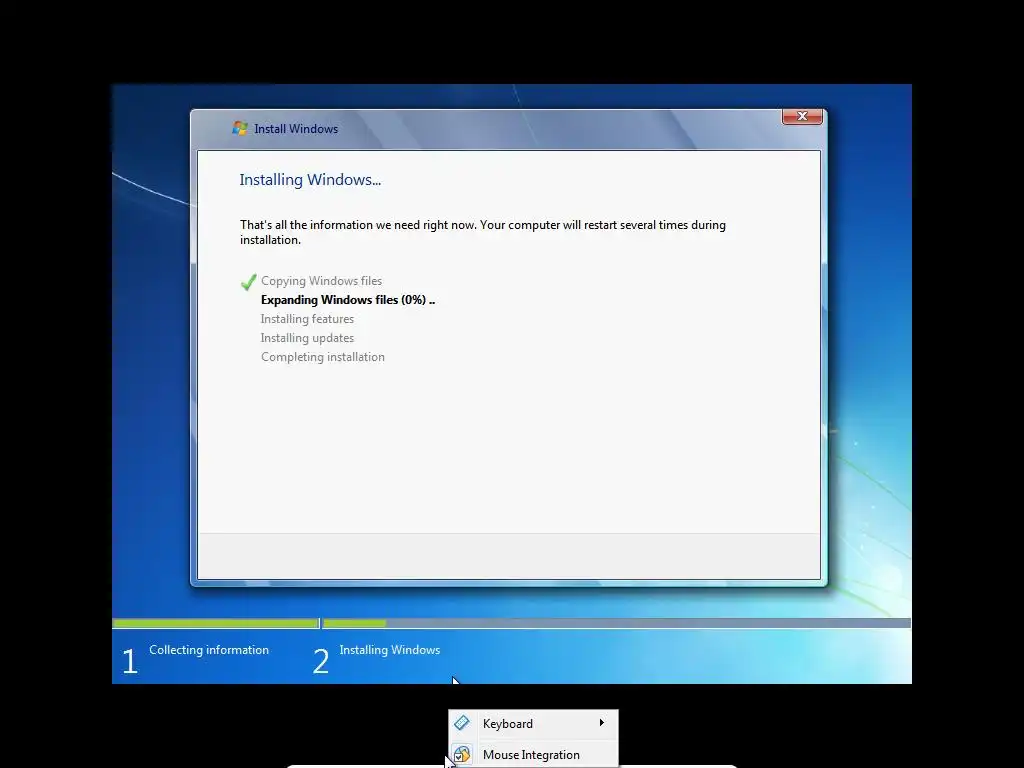The height and width of the screenshot is (768, 1024).
Task: Expand the Keyboard submenu arrow
Action: click(601, 723)
